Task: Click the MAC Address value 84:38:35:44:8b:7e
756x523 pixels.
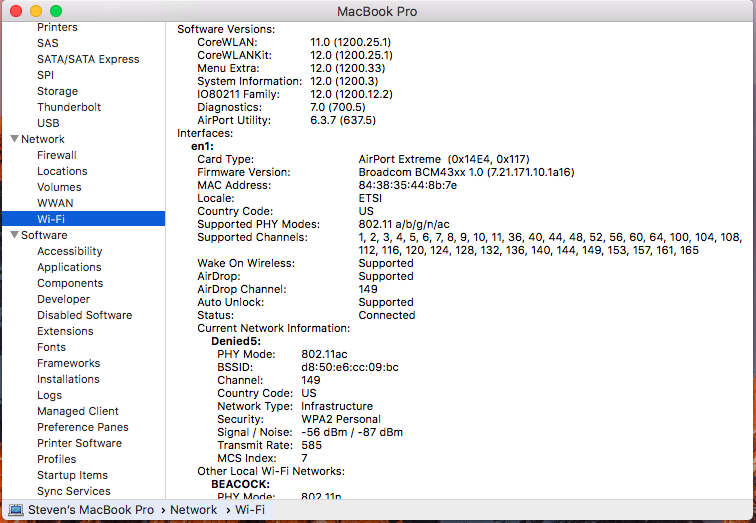Action: (x=408, y=185)
